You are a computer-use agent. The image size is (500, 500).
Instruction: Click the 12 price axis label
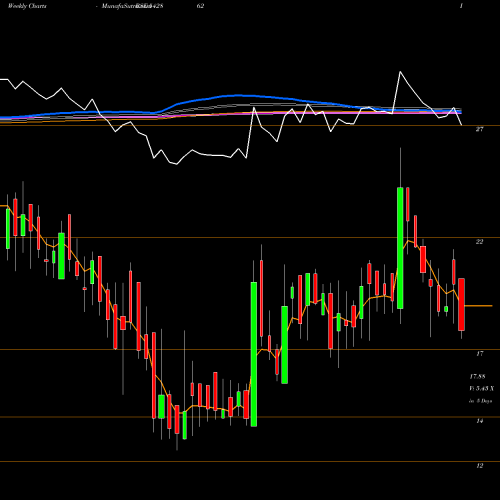click(x=479, y=466)
